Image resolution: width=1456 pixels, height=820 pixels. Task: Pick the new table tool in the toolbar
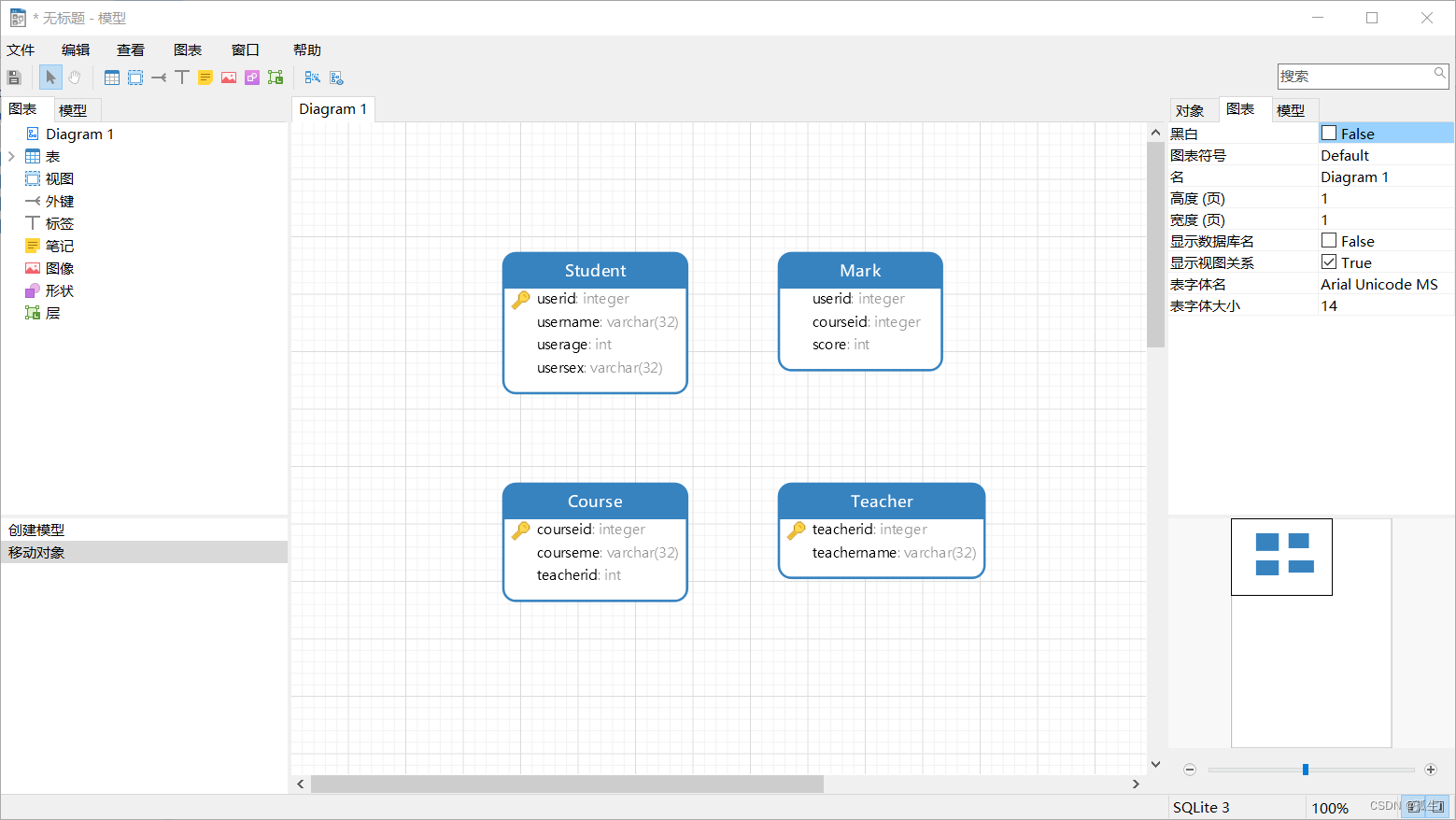(112, 78)
